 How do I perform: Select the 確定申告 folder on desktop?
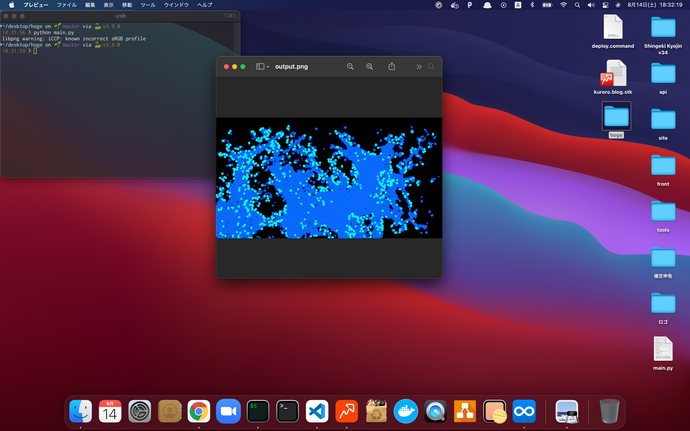point(663,262)
